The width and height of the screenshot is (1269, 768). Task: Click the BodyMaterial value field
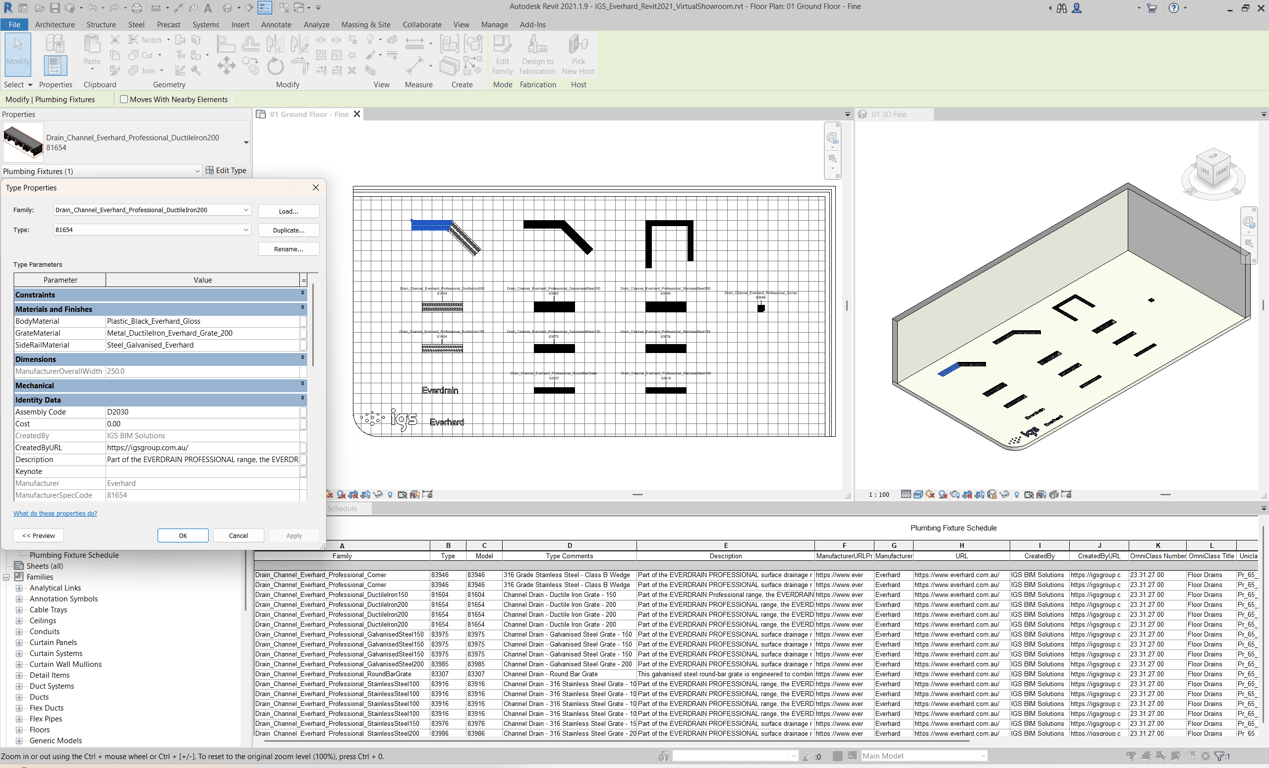pyautogui.click(x=202, y=321)
